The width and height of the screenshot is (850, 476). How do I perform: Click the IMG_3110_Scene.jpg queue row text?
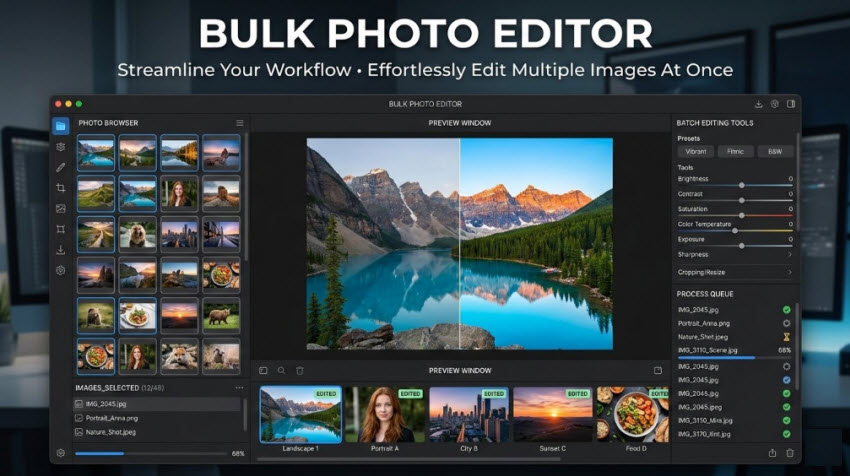pyautogui.click(x=707, y=350)
